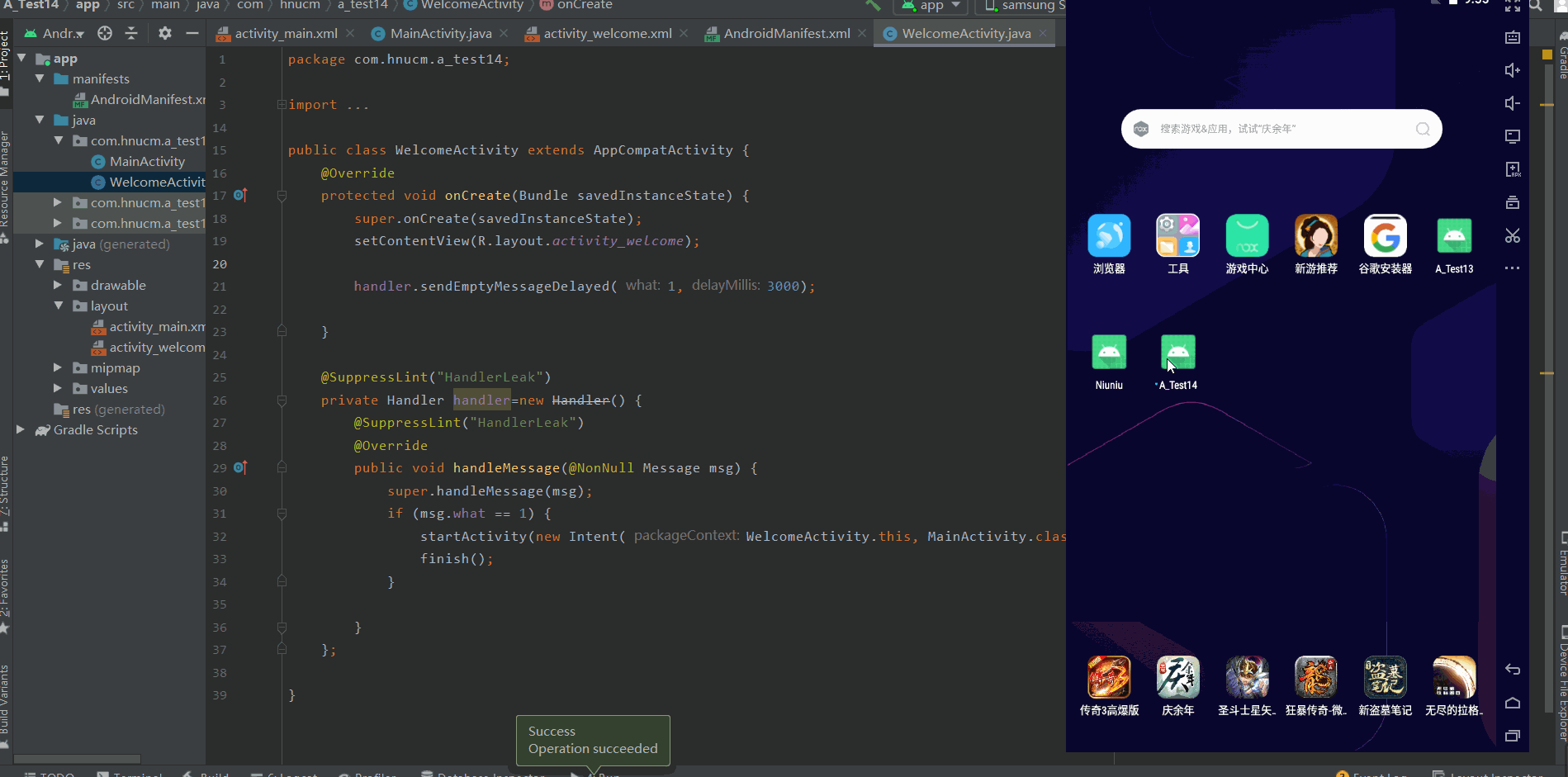Screen dimensions: 1568x777
Task: Select AndroidManifest.xml in project tree
Action: click(139, 99)
